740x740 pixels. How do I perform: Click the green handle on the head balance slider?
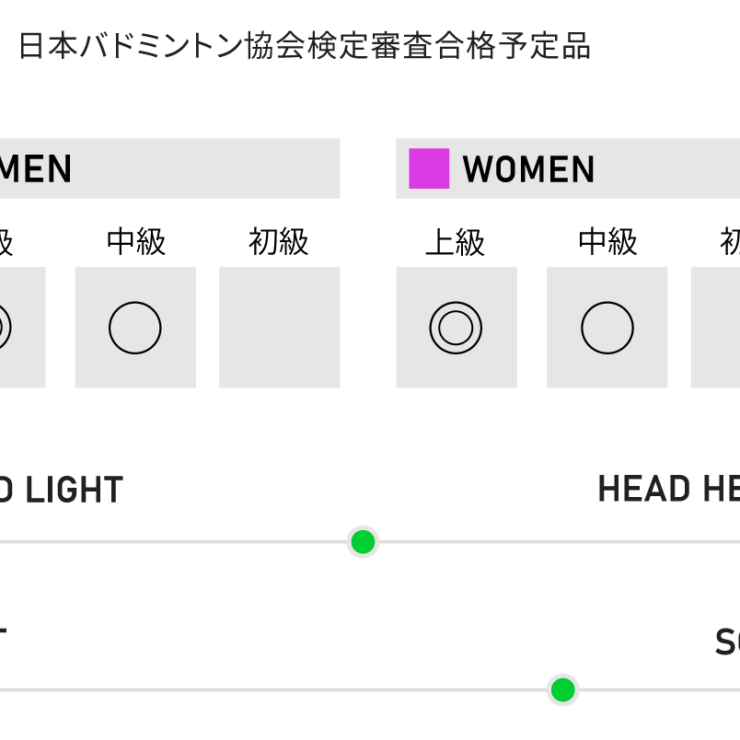coord(363,542)
